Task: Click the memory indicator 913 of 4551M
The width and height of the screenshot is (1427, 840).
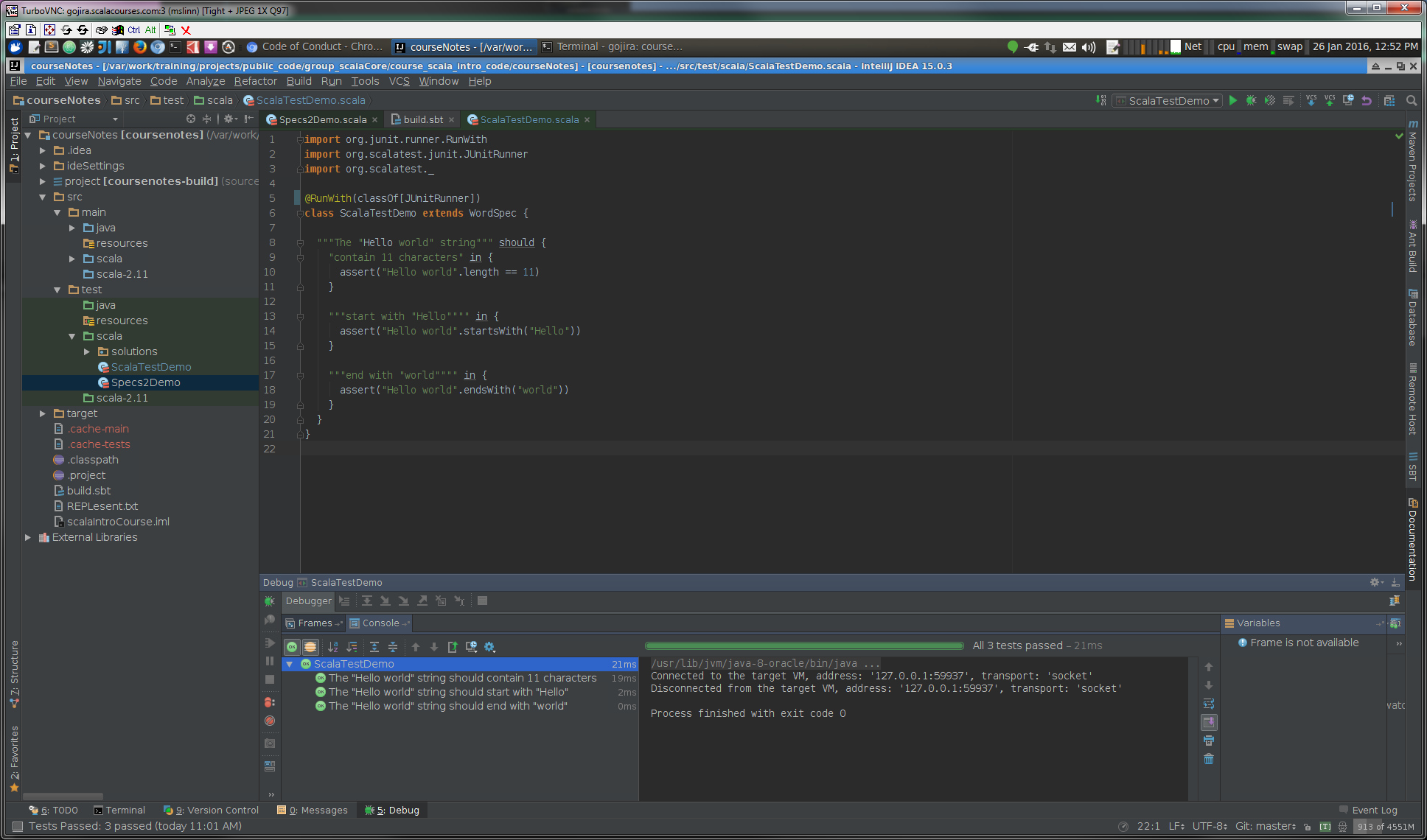Action: point(1386,827)
